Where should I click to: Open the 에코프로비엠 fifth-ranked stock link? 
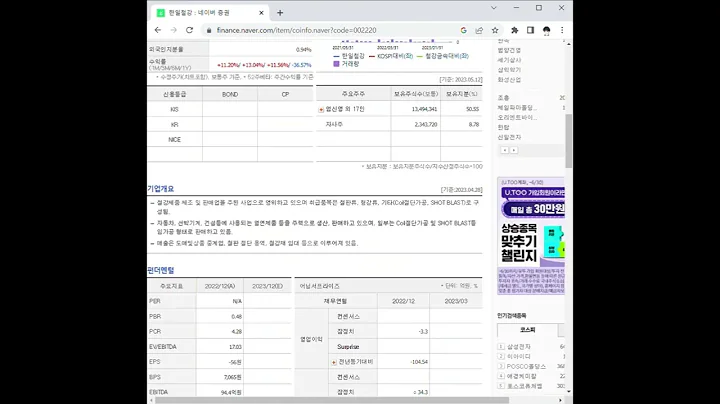524,386
